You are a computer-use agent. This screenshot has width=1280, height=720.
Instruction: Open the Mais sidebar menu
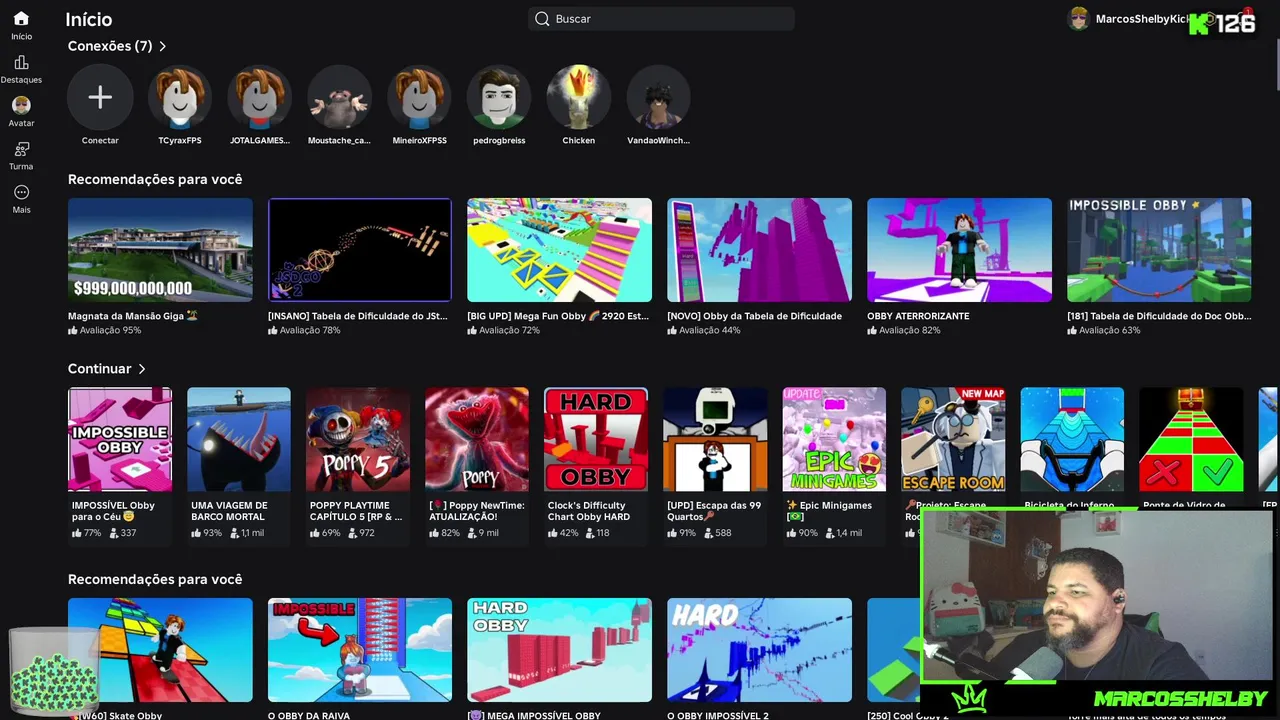point(21,192)
